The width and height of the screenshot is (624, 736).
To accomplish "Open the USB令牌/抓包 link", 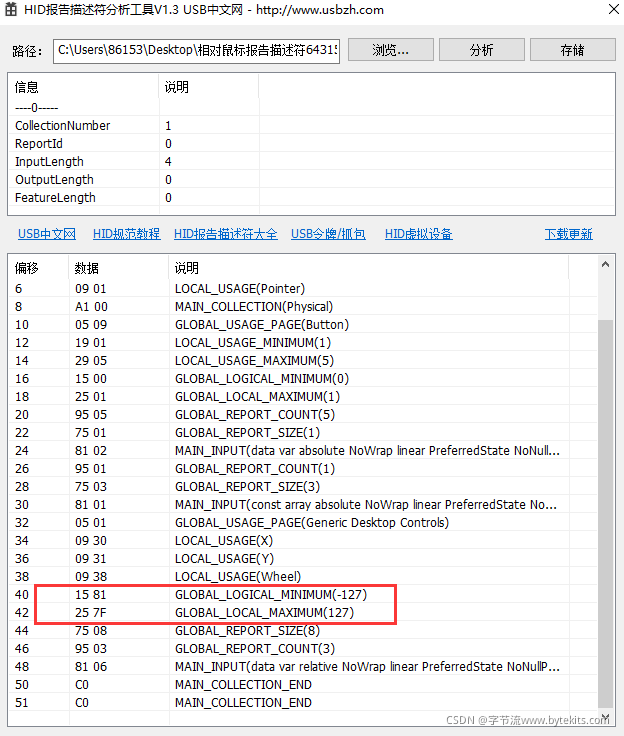I will (328, 234).
